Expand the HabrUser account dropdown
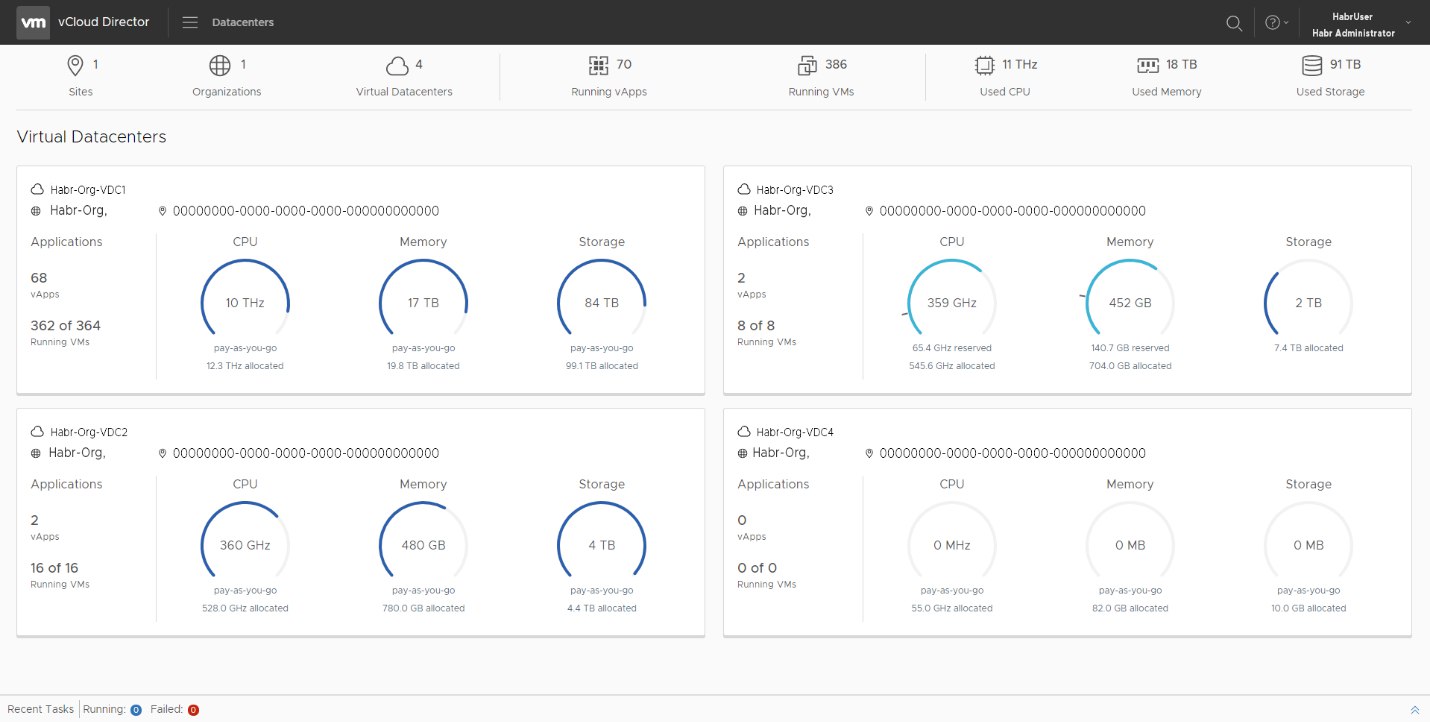The width and height of the screenshot is (1430, 722). coord(1408,22)
